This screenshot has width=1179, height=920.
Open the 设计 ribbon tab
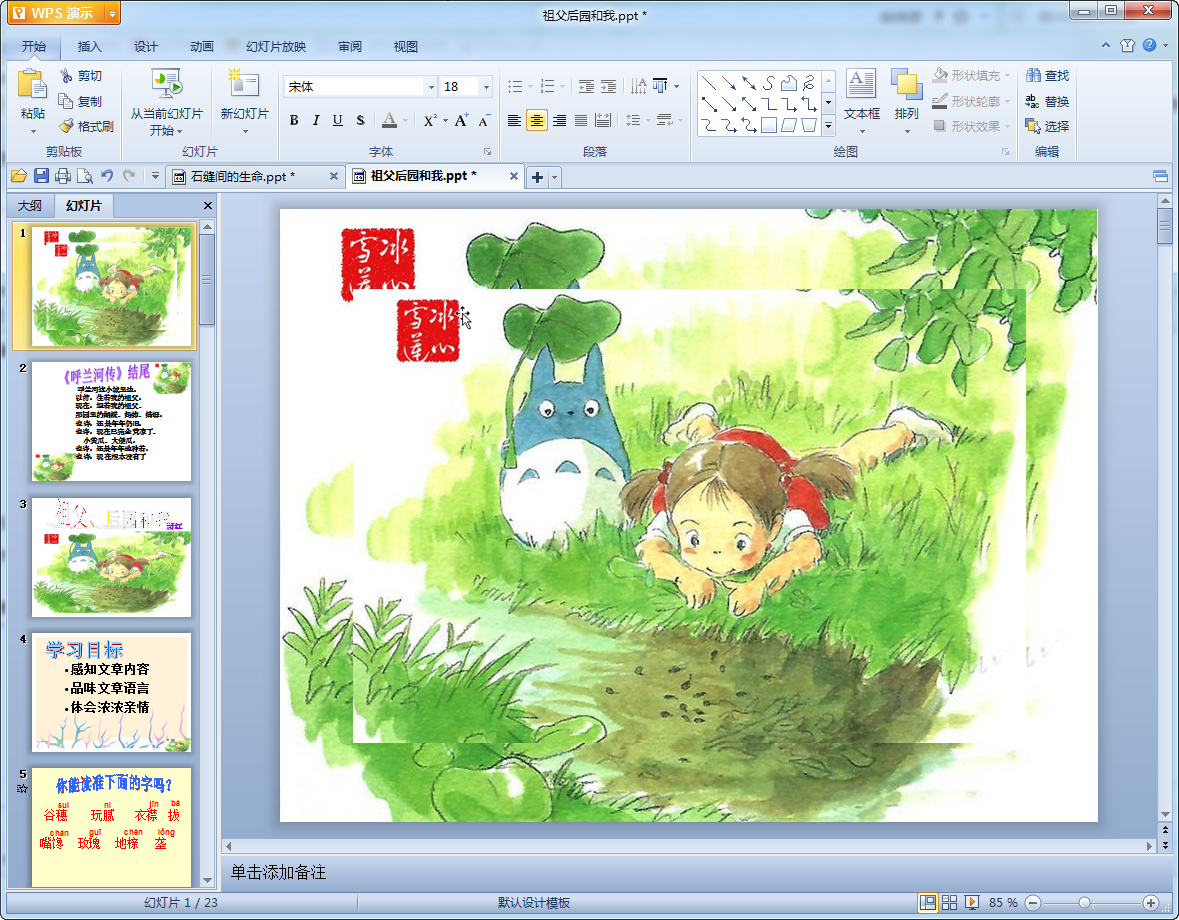(x=146, y=47)
